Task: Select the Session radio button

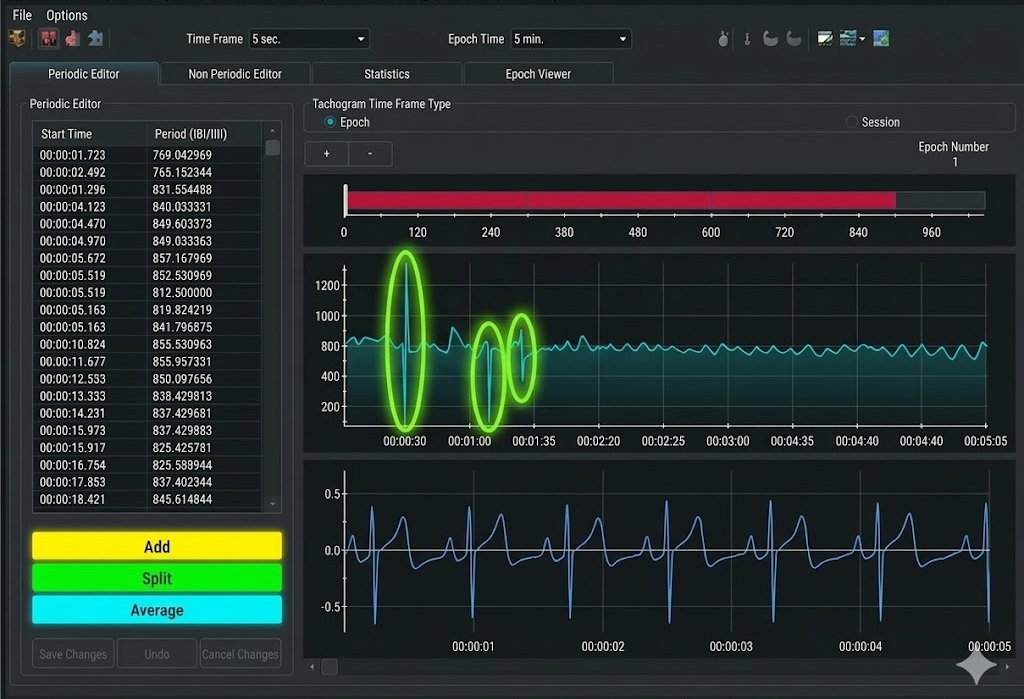Action: pyautogui.click(x=852, y=122)
